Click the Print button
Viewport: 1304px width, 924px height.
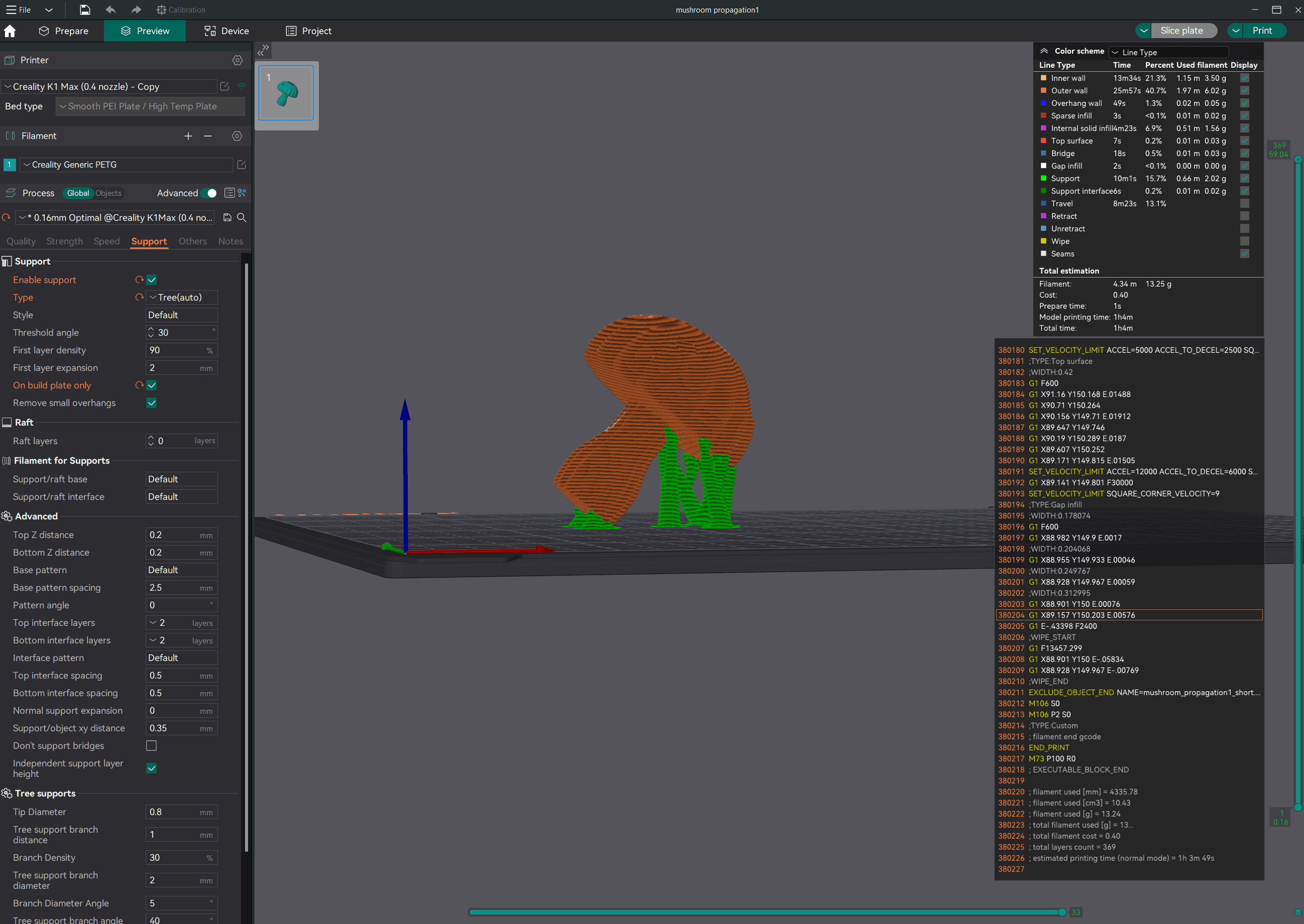(x=1263, y=30)
